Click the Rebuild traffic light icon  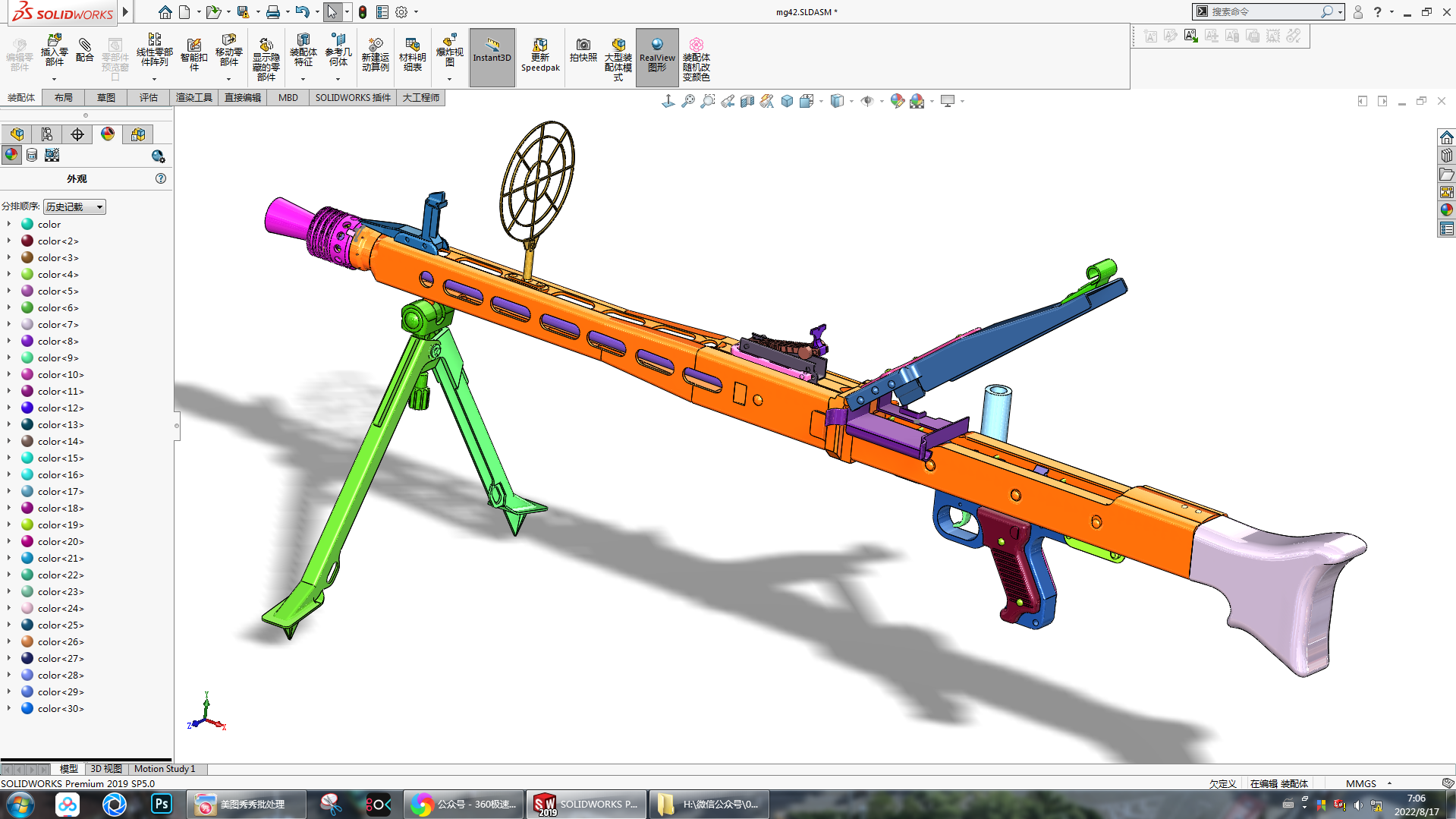(363, 12)
